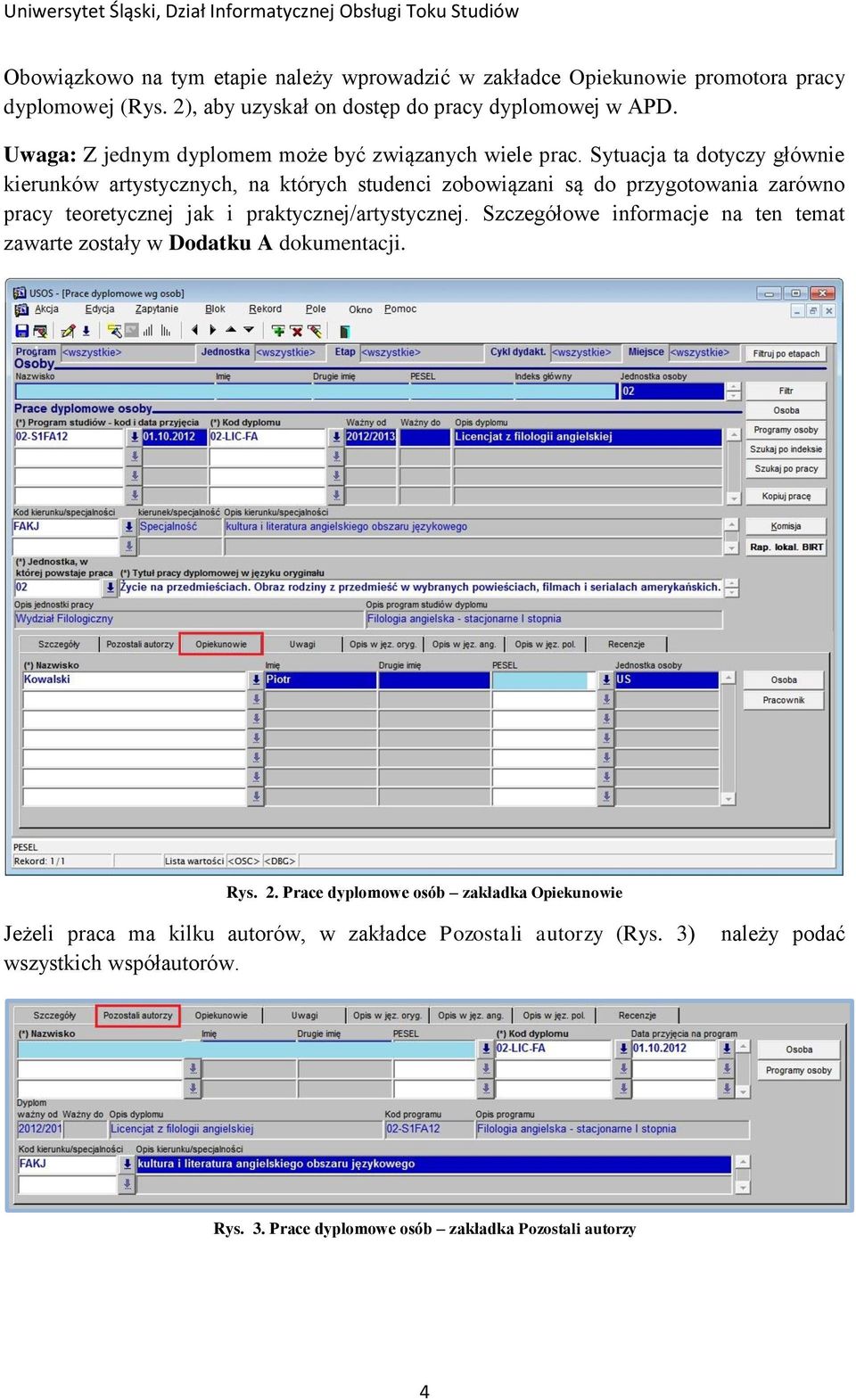Click the Rap. lokal. BIRT button
Viewport: 856px width, 1400px height.
(x=786, y=548)
